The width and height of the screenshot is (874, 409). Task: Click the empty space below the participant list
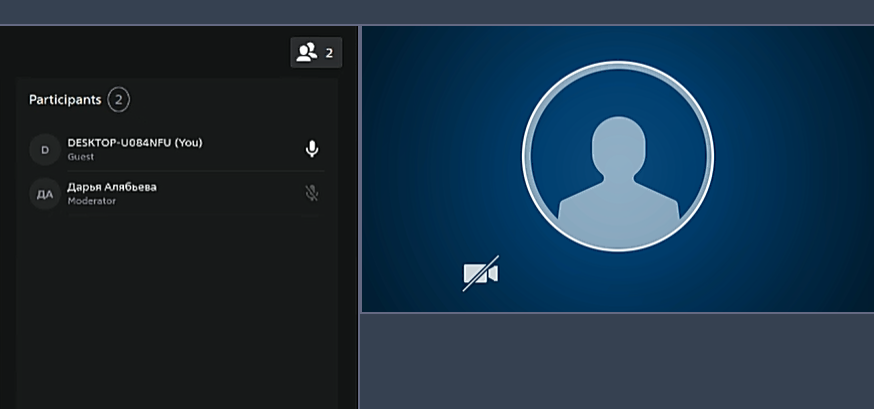coord(176,310)
